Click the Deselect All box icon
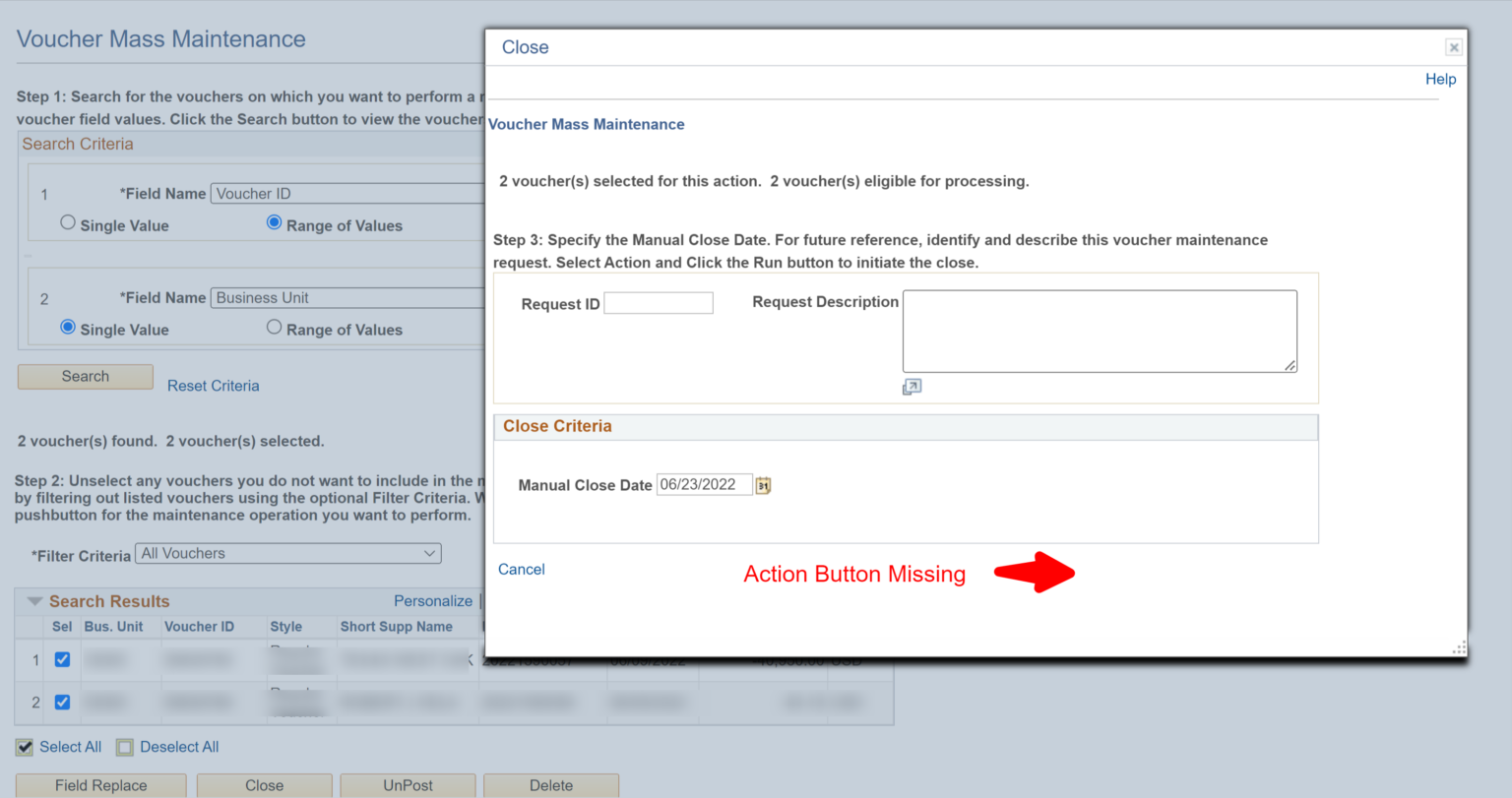This screenshot has width=1512, height=798. click(125, 748)
